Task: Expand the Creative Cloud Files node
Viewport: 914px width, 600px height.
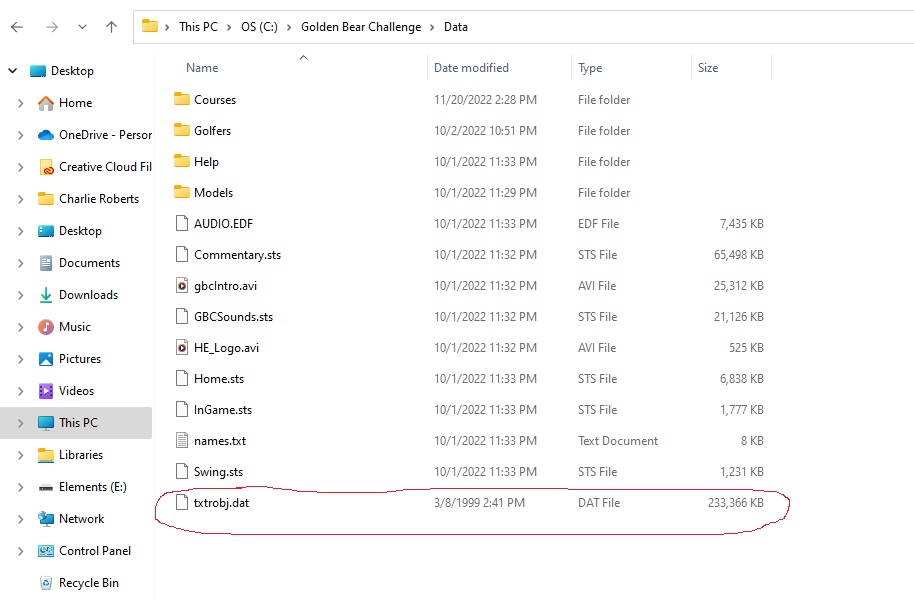Action: (21, 167)
